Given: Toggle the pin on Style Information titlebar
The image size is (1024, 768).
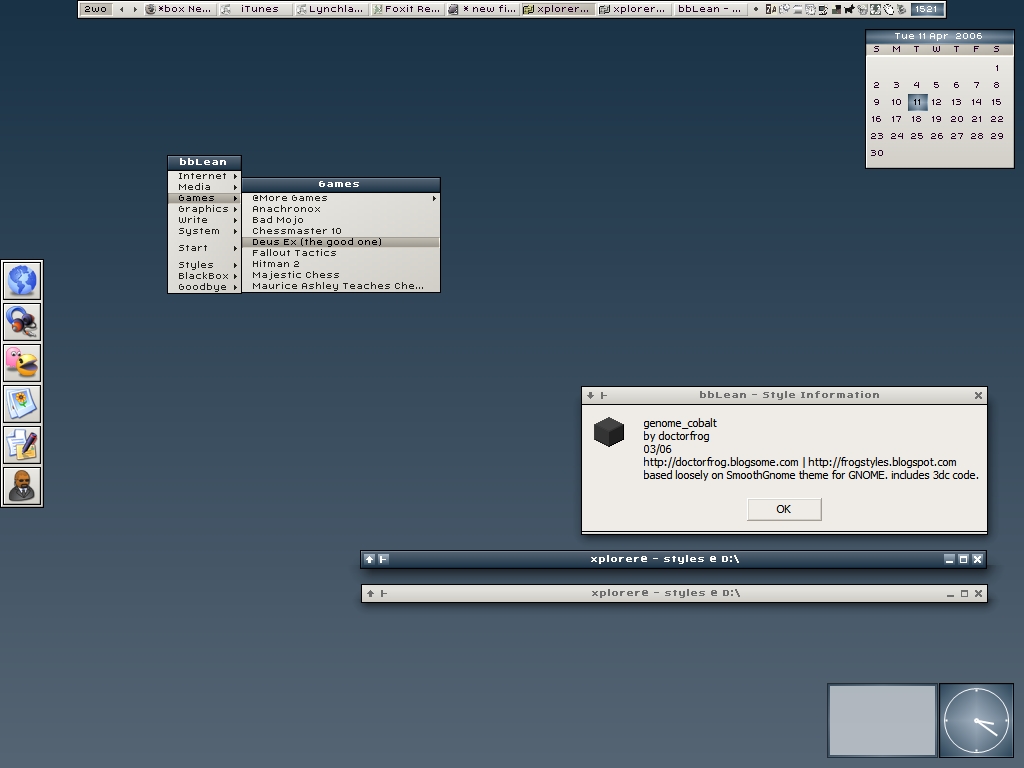Looking at the screenshot, I should [603, 395].
